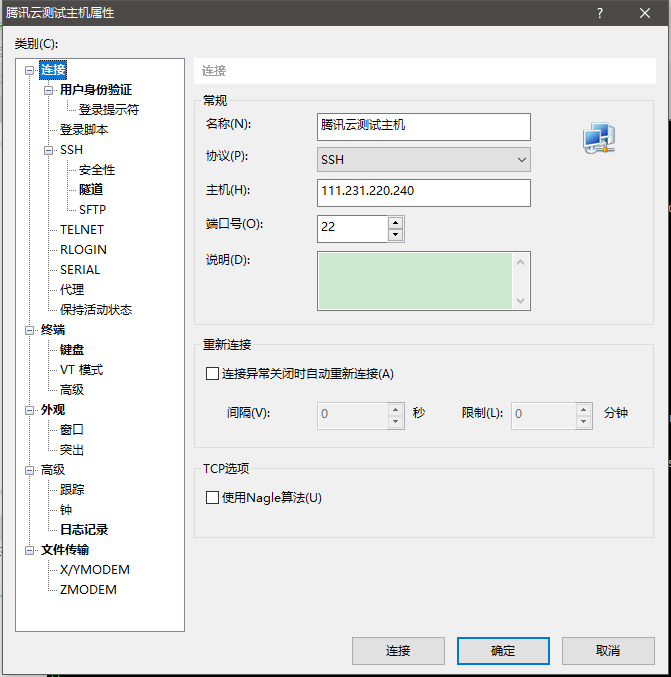Confirm with the 确定 button
671x677 pixels.
503,651
